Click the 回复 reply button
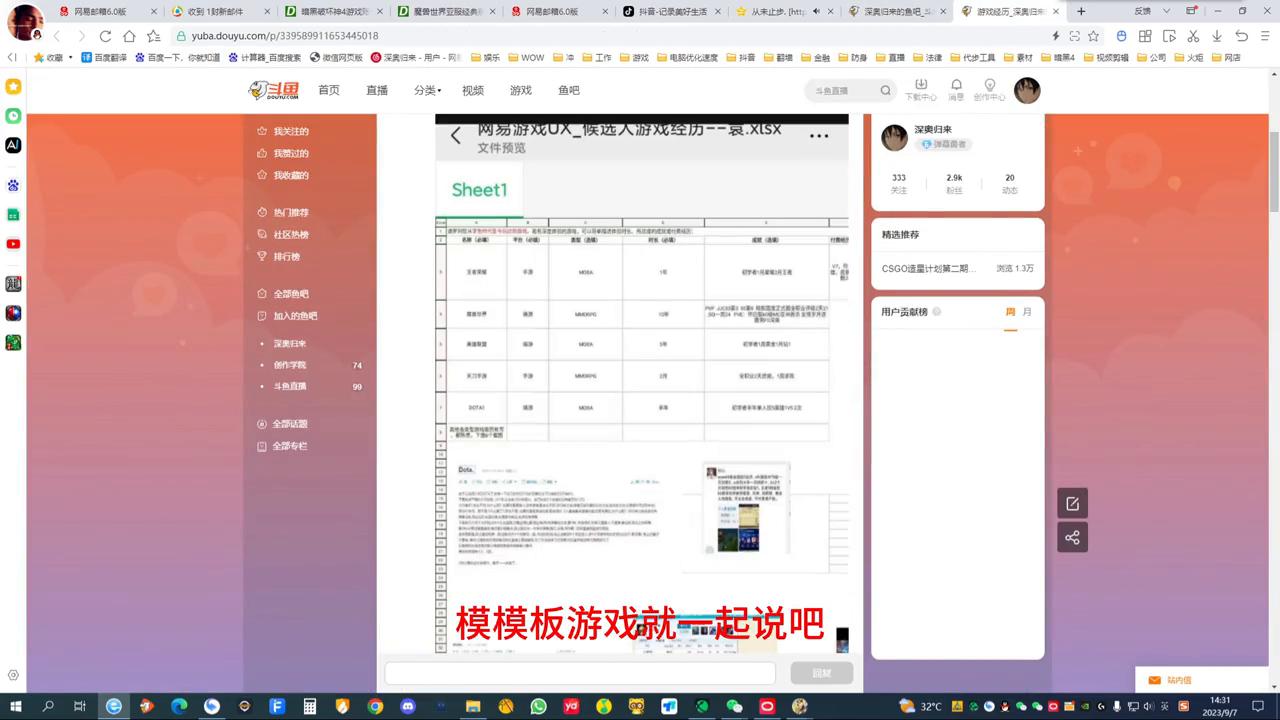Screen dimensions: 1280x720 pos(821,673)
